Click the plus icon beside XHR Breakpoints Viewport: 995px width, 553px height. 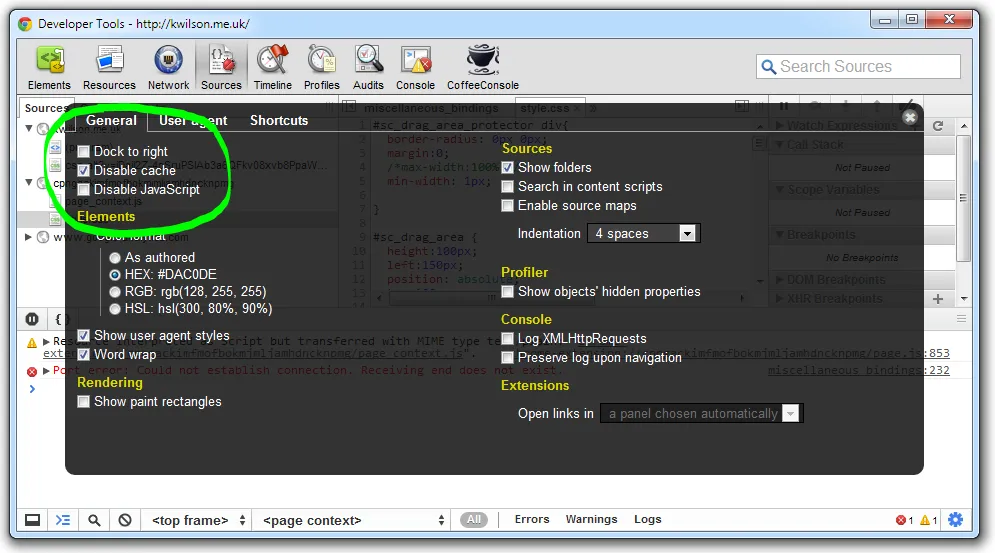[938, 299]
